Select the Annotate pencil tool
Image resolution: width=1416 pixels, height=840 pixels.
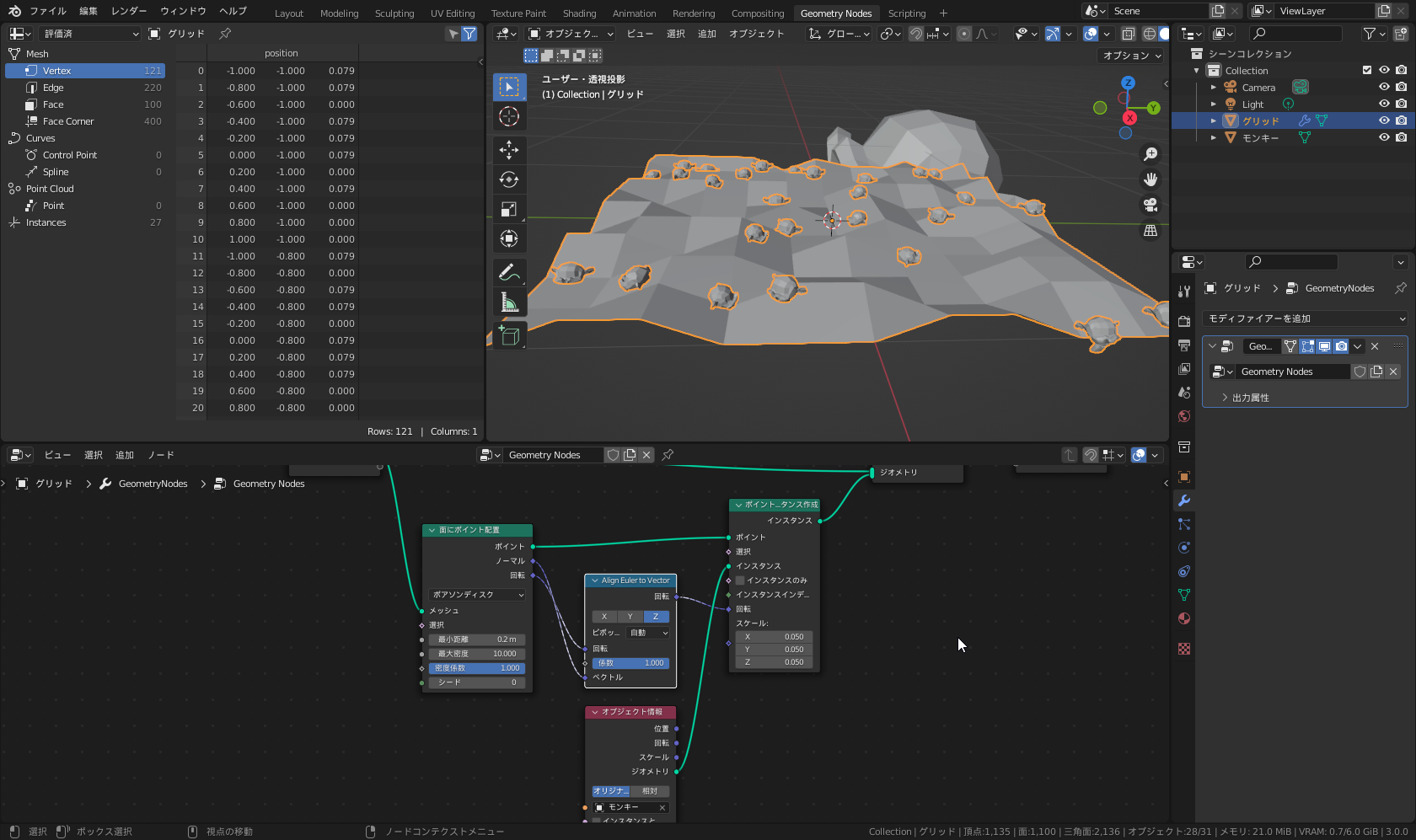[x=509, y=272]
